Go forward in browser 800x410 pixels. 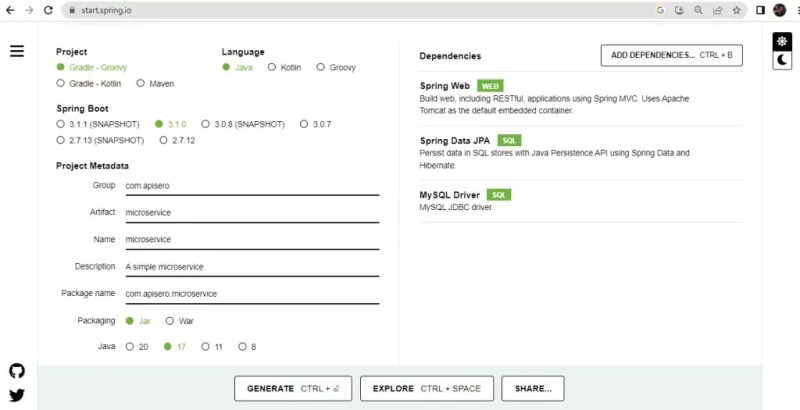click(x=29, y=10)
